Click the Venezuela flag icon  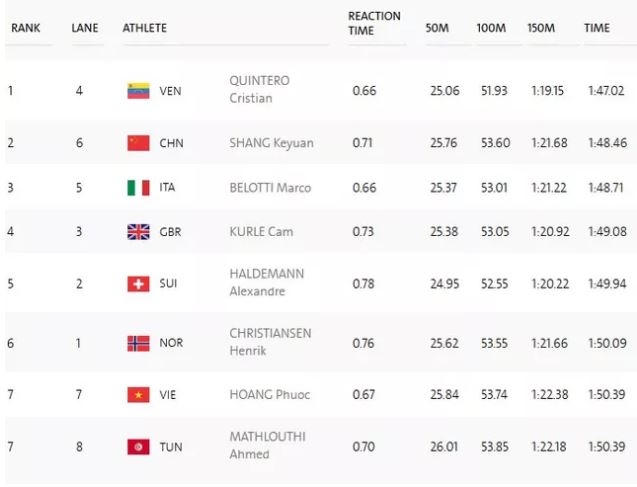tap(138, 91)
